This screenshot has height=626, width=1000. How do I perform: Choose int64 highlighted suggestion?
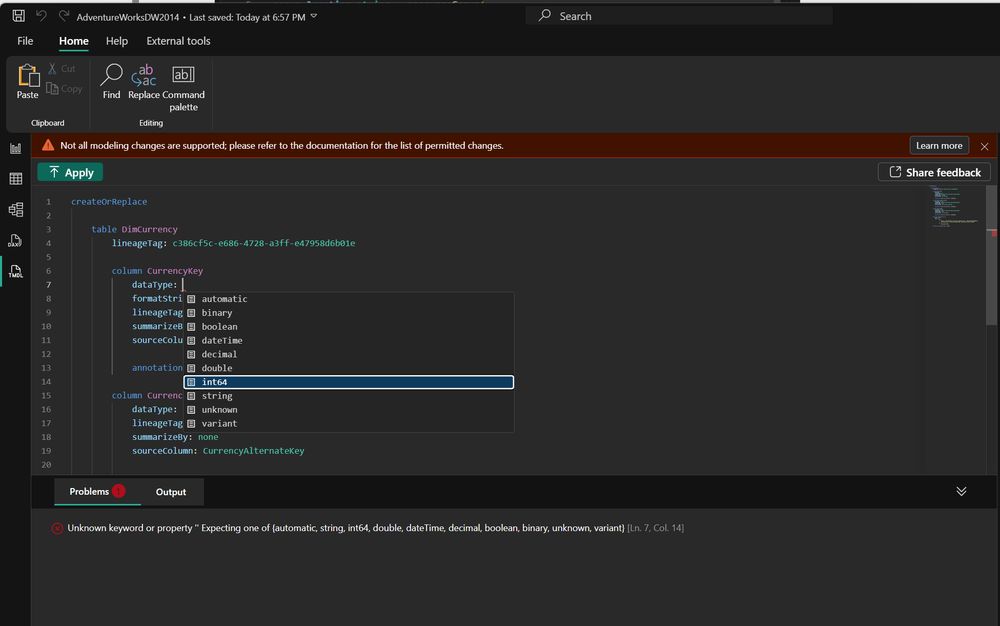348,382
